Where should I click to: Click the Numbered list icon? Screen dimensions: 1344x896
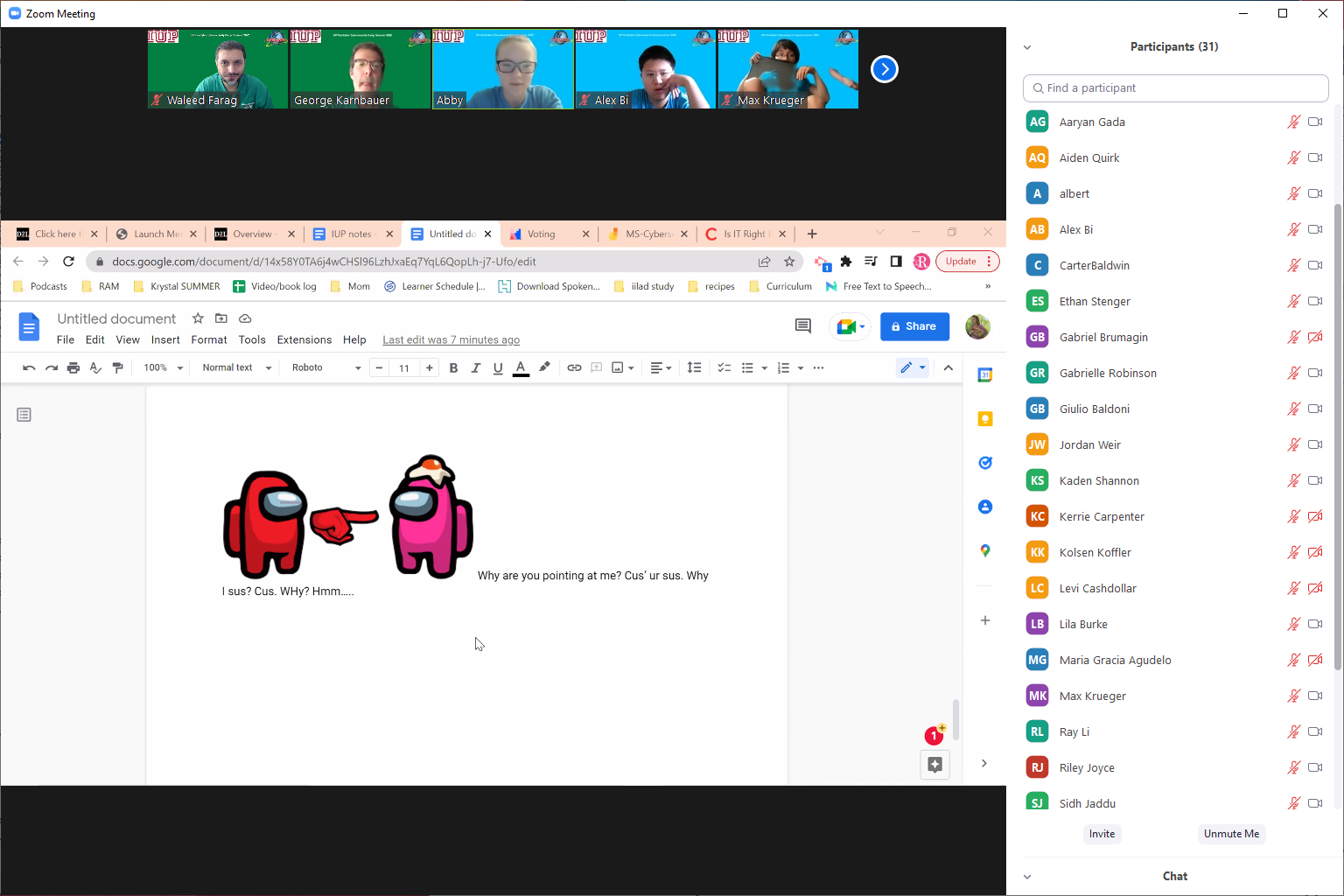[x=783, y=368]
